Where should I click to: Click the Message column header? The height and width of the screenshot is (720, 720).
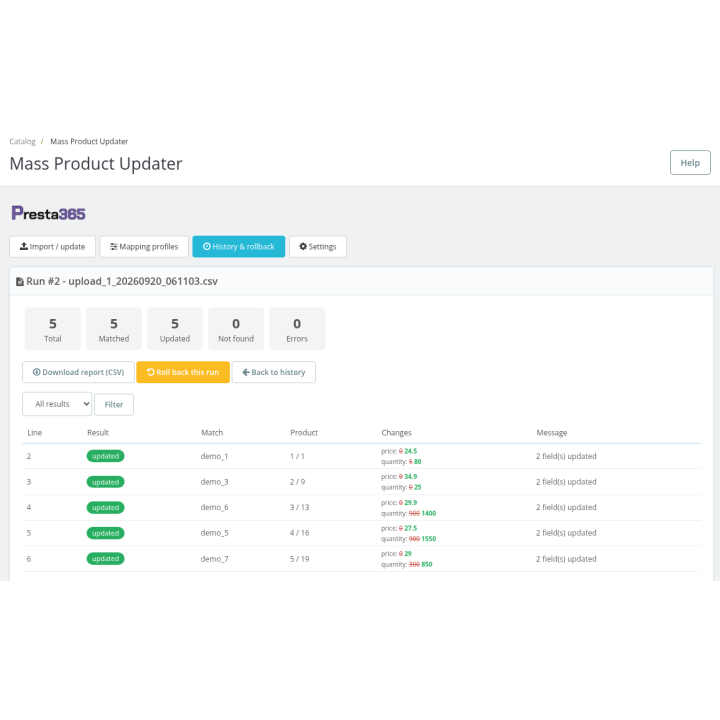[x=551, y=433]
